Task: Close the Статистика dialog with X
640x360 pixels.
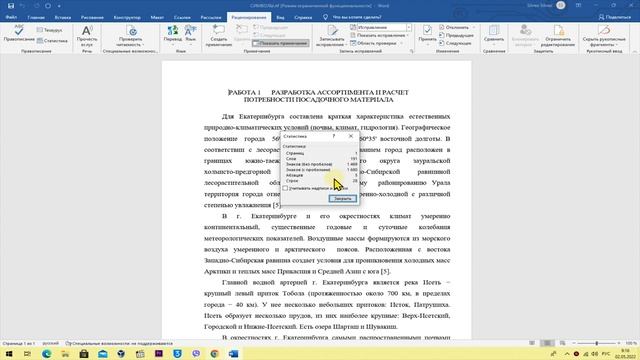Action: [351, 136]
